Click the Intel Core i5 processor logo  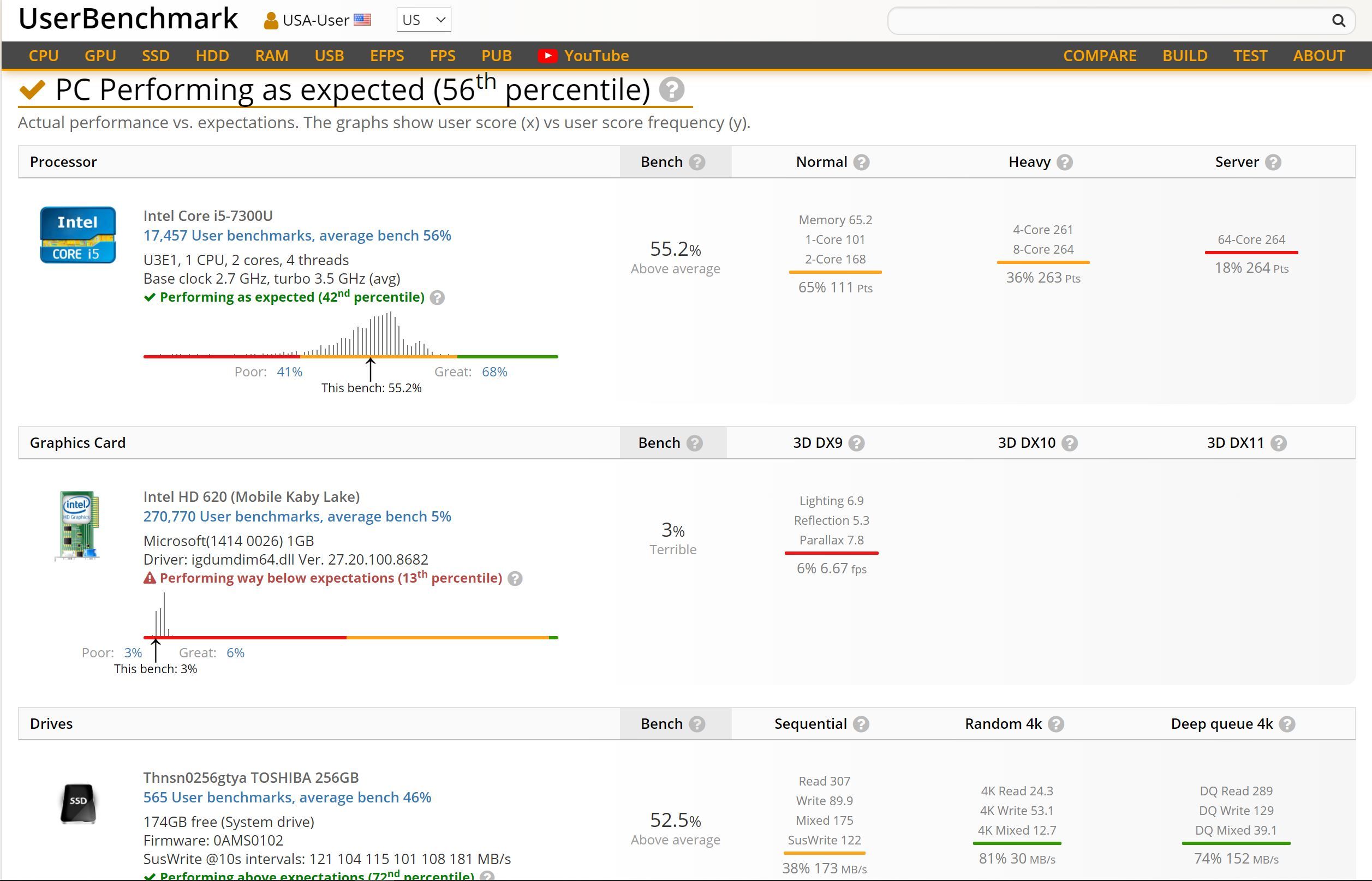point(78,235)
